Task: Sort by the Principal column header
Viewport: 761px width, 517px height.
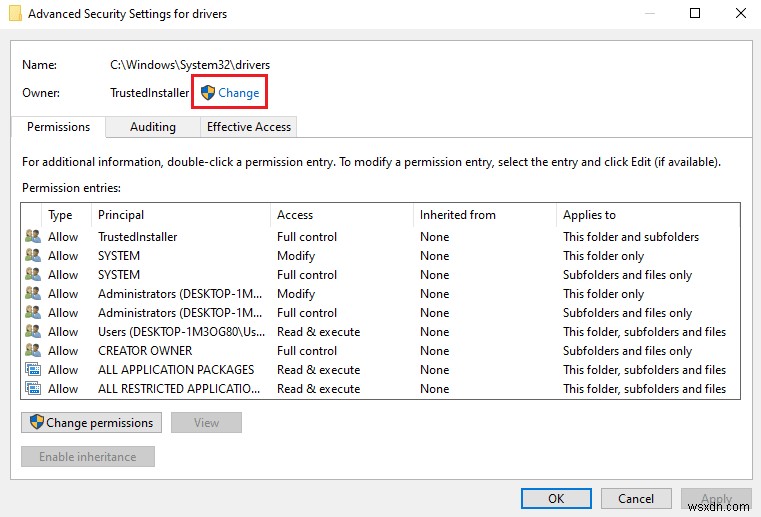Action: pos(181,215)
